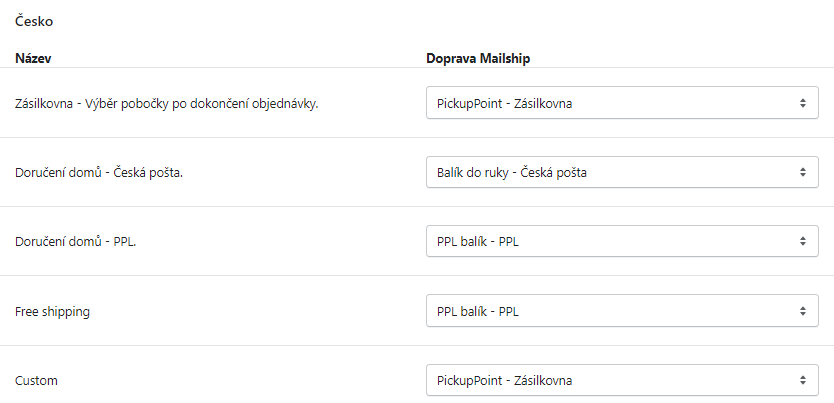Click the up-down arrow icon on the Česká pošta select

click(802, 172)
